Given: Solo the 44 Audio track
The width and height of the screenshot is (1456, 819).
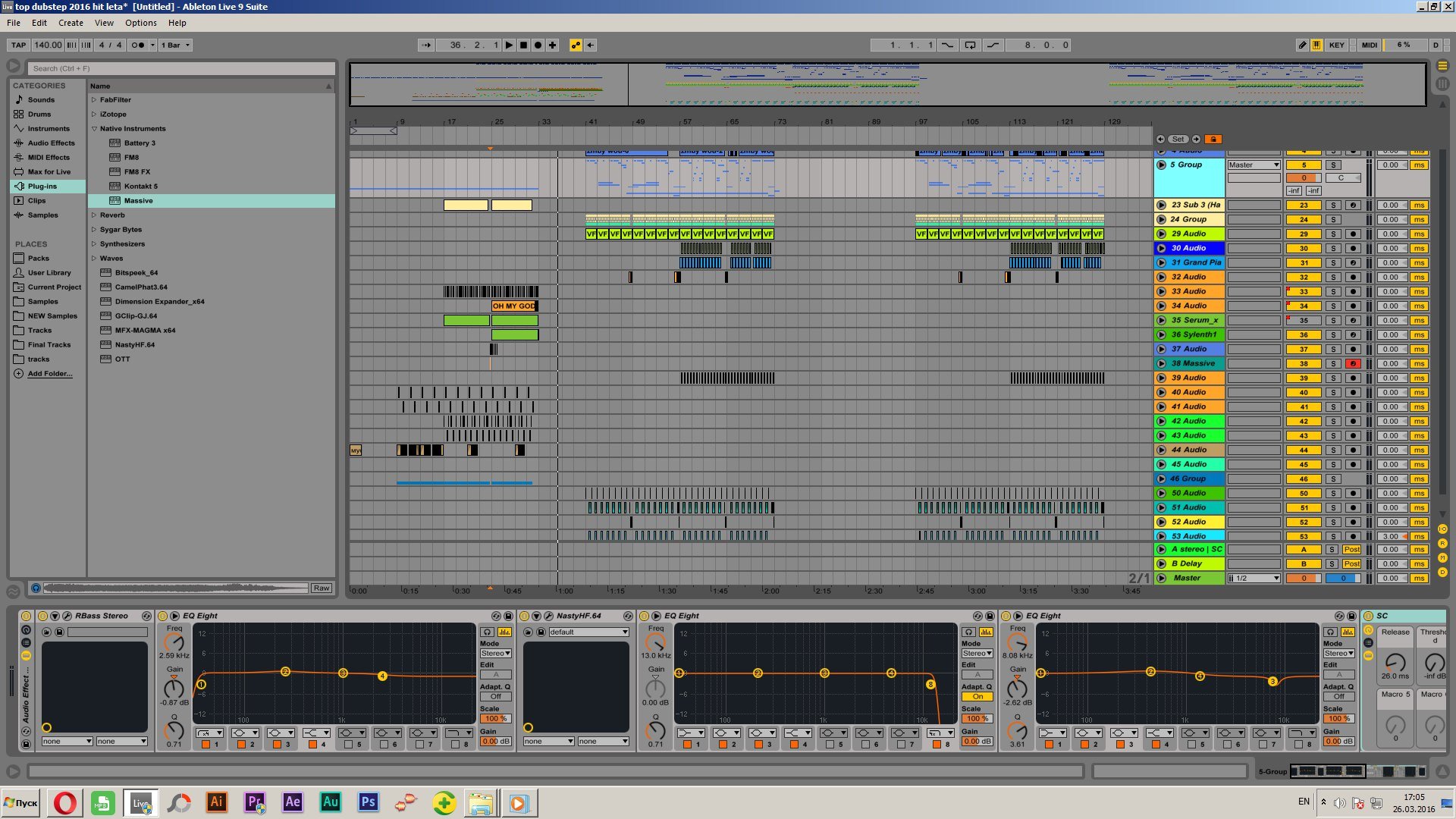Looking at the screenshot, I should point(1333,450).
